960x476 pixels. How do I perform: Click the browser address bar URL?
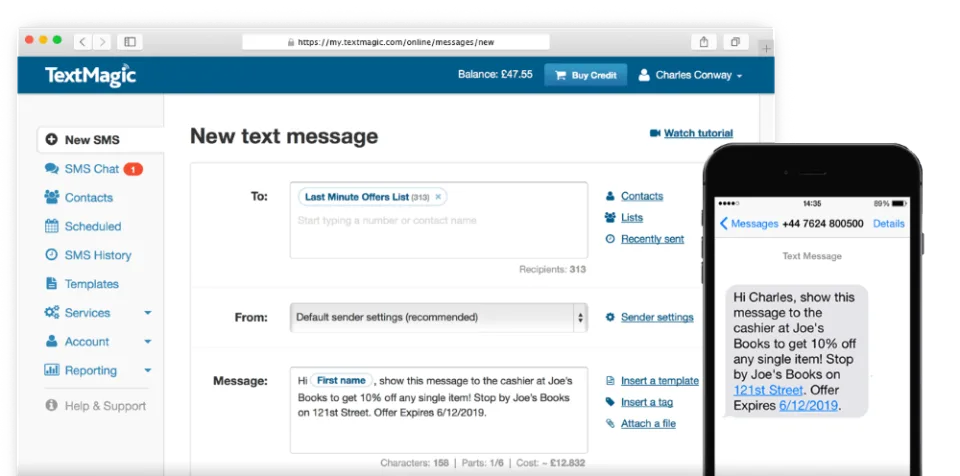click(x=396, y=42)
